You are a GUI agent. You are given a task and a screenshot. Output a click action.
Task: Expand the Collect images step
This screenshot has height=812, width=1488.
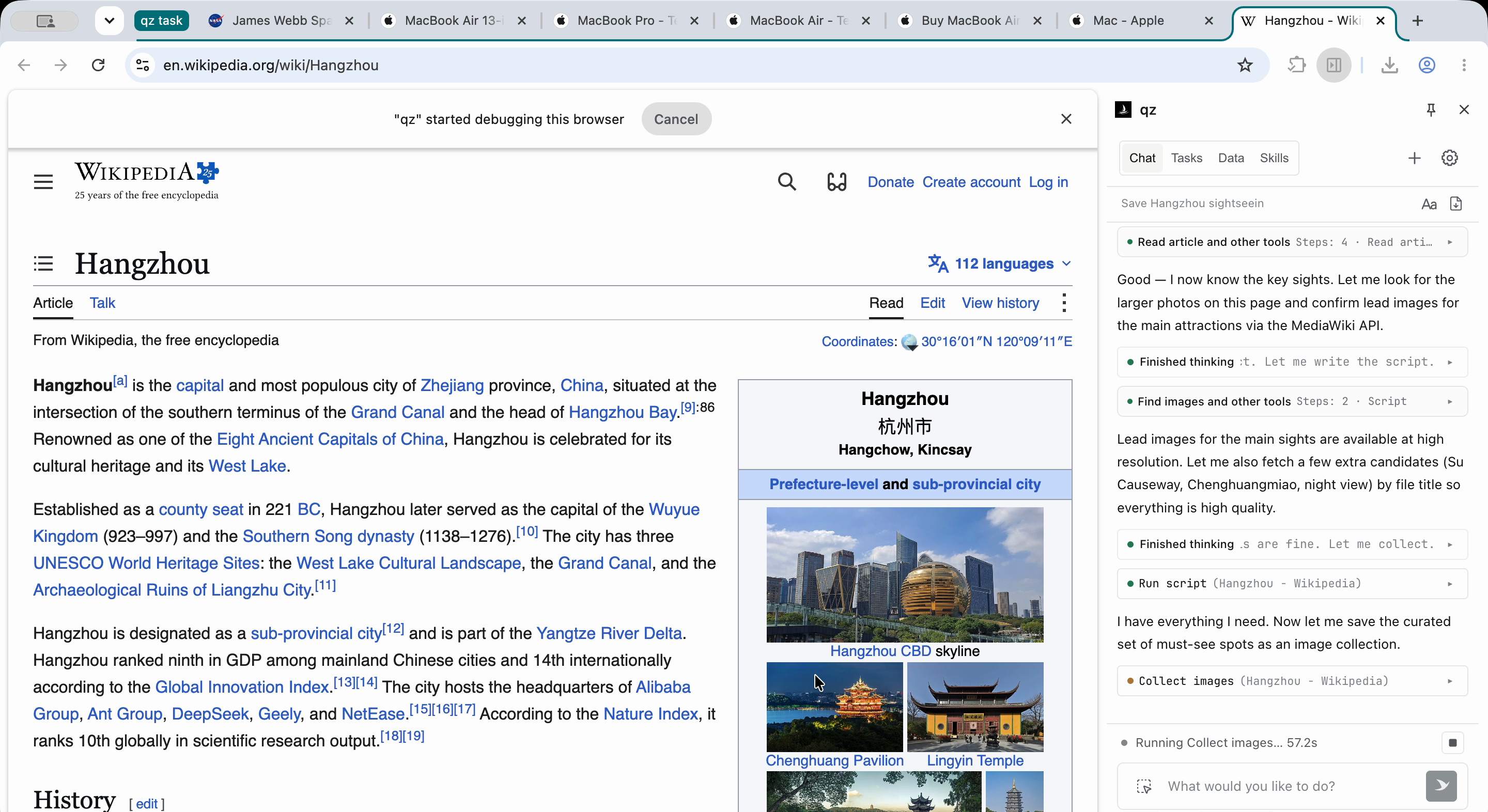click(x=1292, y=681)
